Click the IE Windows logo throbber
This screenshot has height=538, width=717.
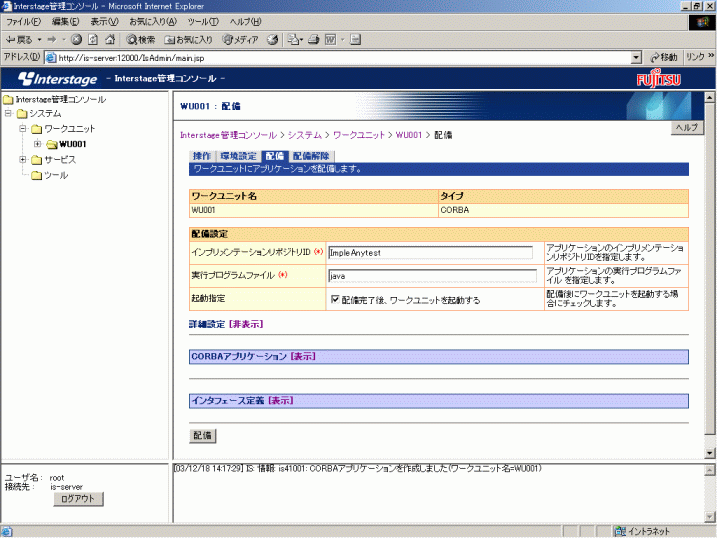pos(702,22)
